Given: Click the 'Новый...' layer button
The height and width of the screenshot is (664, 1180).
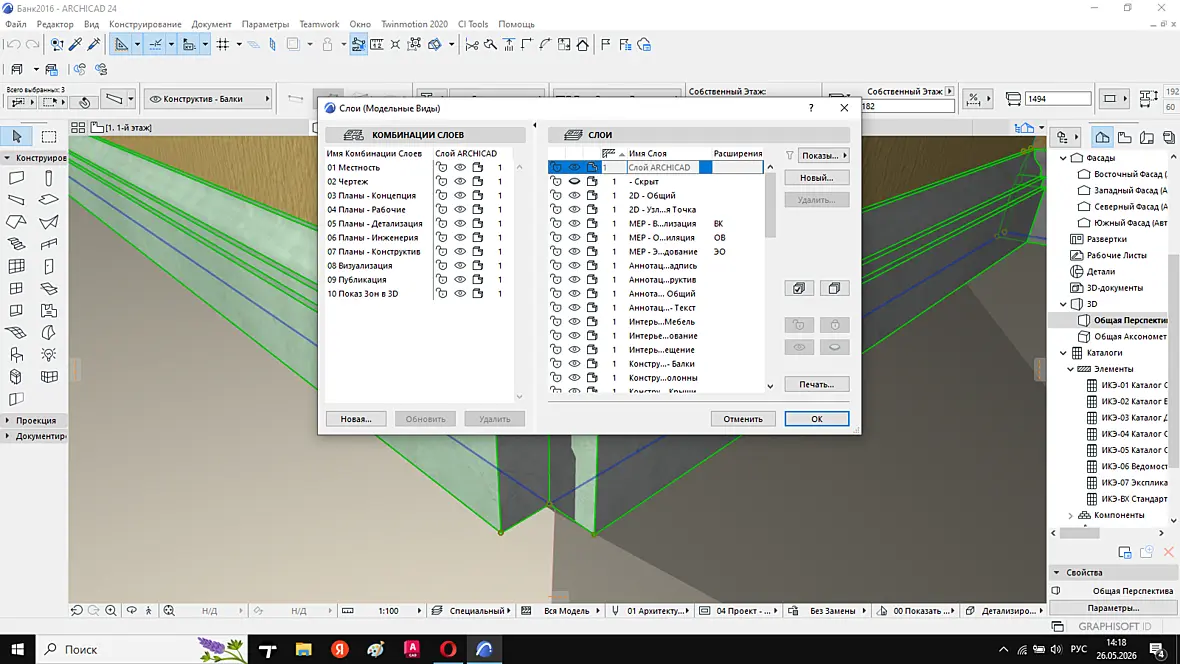Looking at the screenshot, I should [x=817, y=178].
